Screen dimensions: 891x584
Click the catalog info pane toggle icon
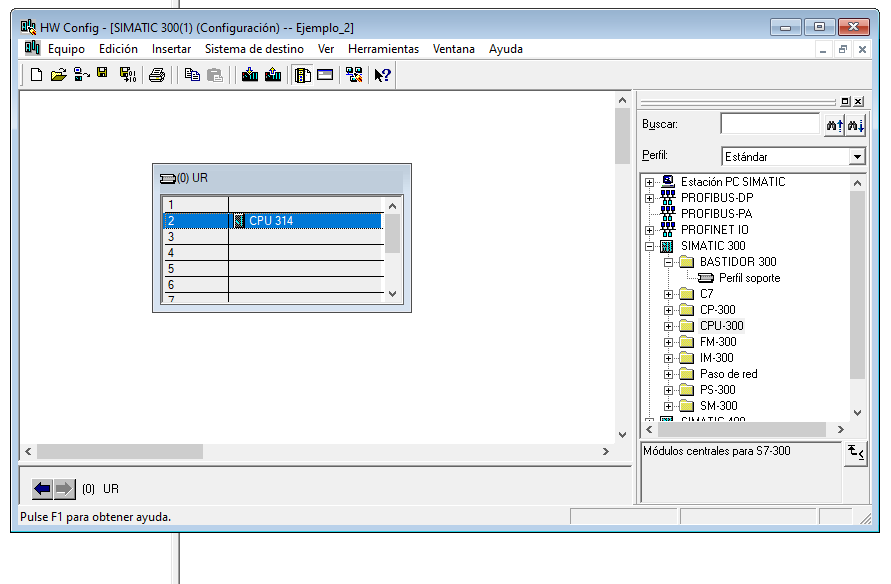pyautogui.click(x=856, y=453)
